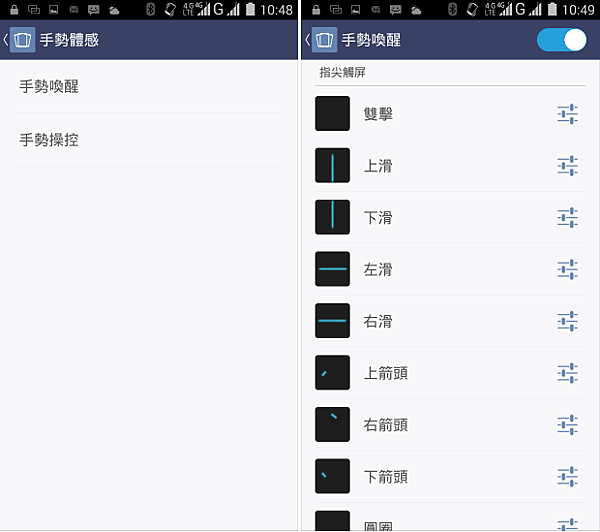Tap the 右箭頭 gesture thumbnail

(x=332, y=424)
